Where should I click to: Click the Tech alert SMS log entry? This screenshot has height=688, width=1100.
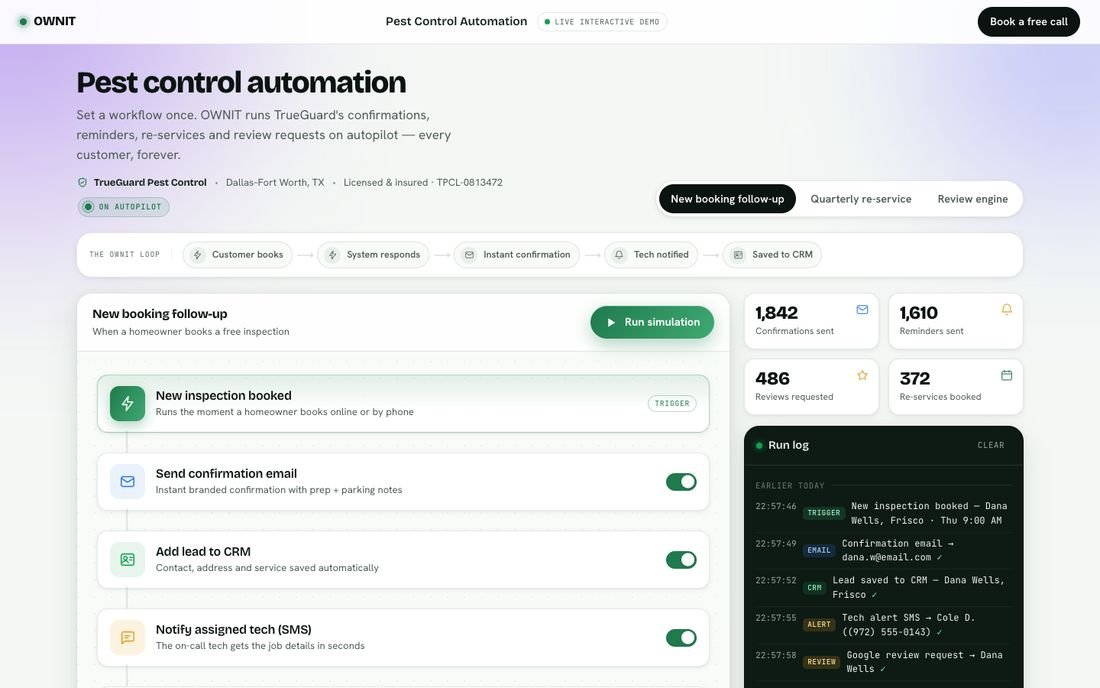click(883, 625)
